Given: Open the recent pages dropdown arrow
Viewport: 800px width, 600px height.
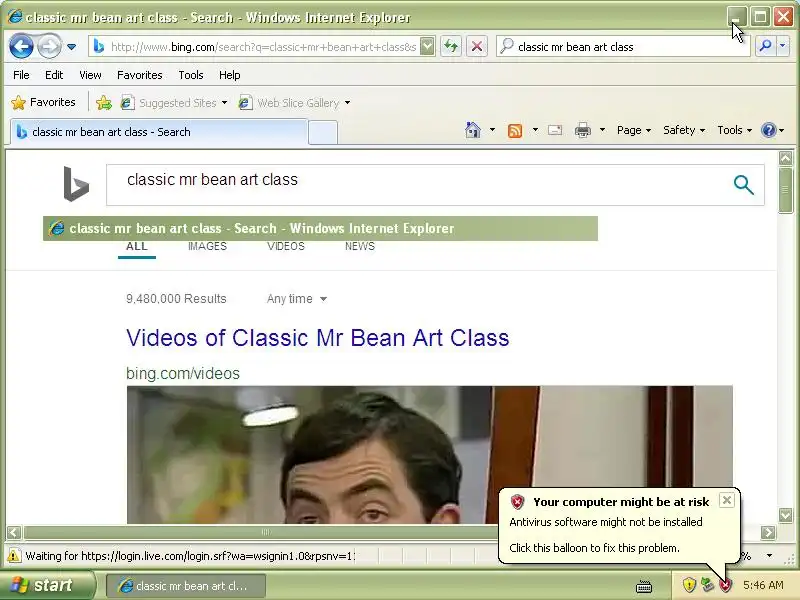Looking at the screenshot, I should [71, 47].
